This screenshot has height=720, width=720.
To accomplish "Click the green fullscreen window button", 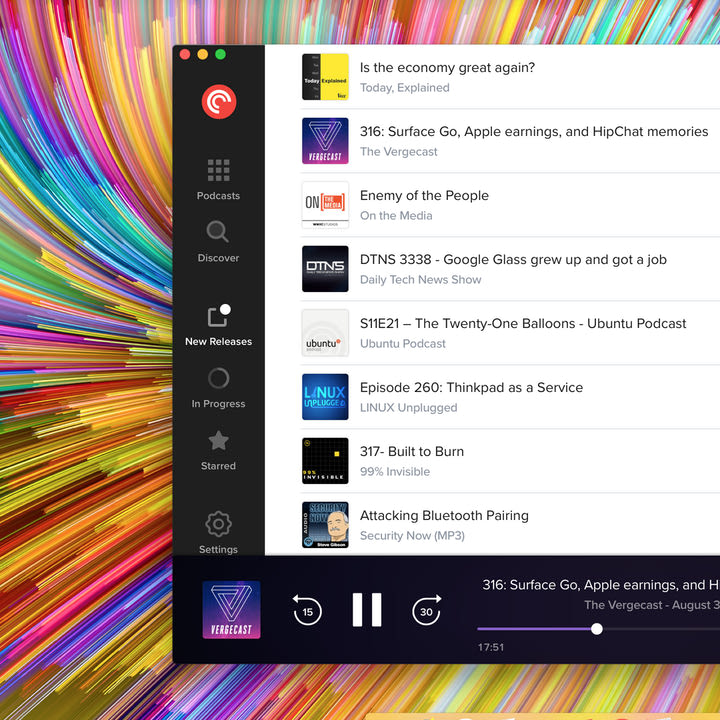I will tap(220, 55).
